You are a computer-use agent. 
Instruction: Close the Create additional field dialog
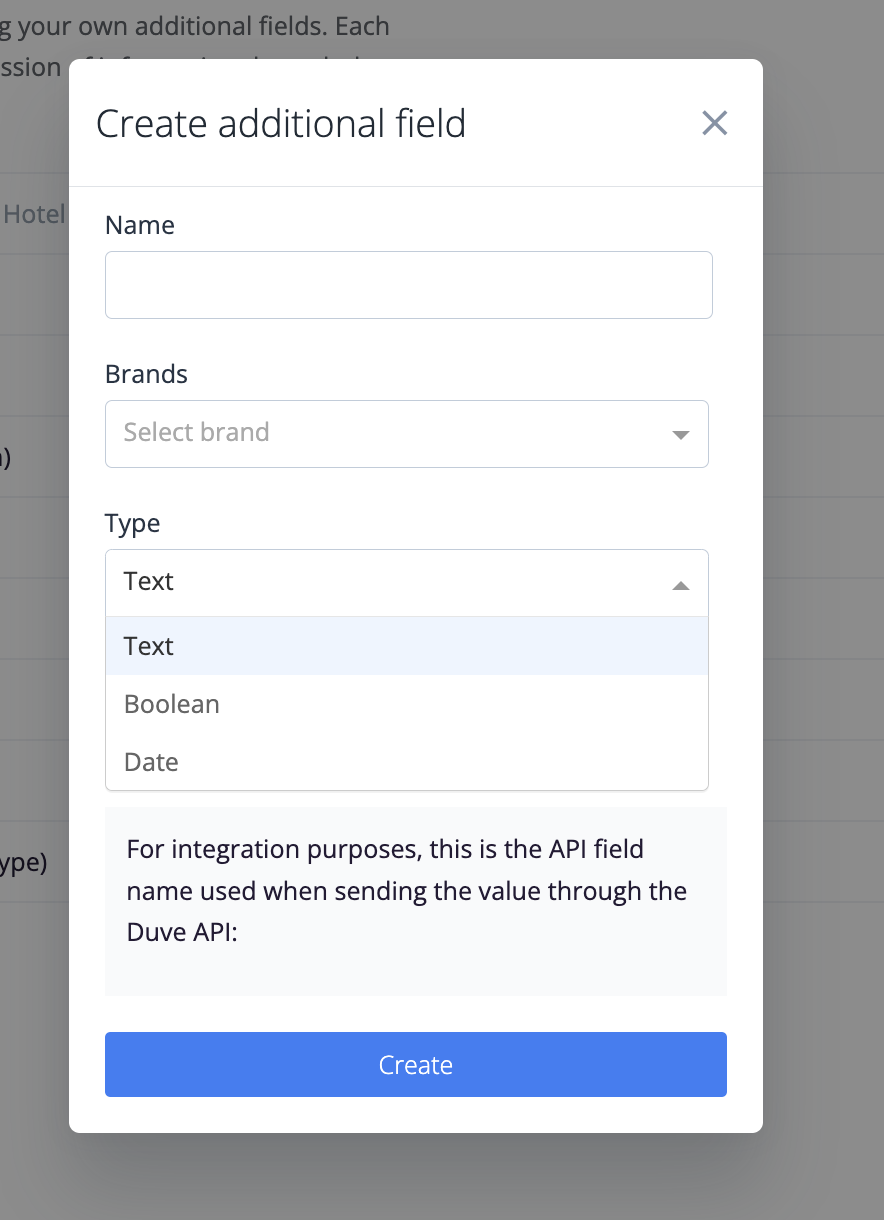714,123
